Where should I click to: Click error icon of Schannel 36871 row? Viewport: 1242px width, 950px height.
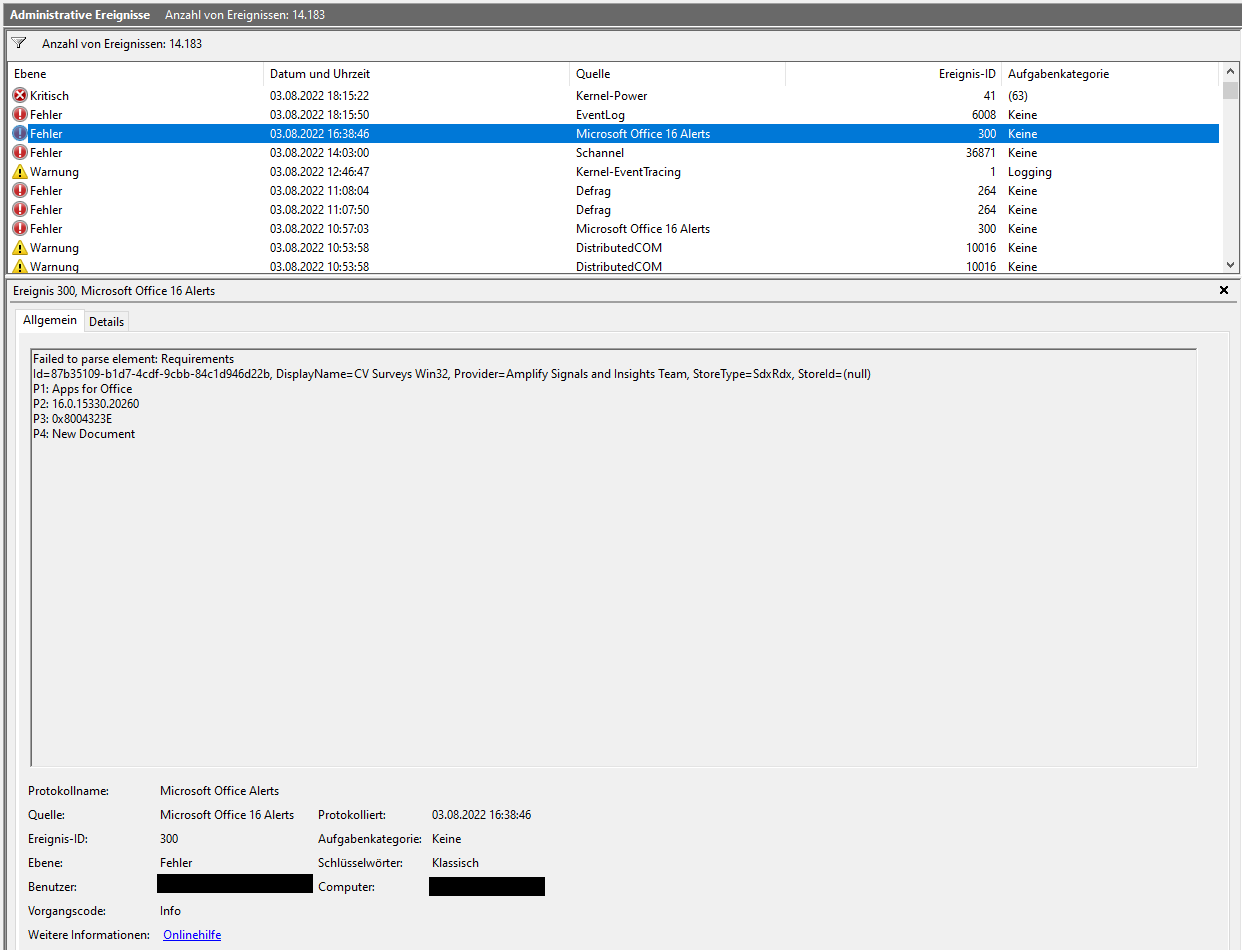pos(20,153)
